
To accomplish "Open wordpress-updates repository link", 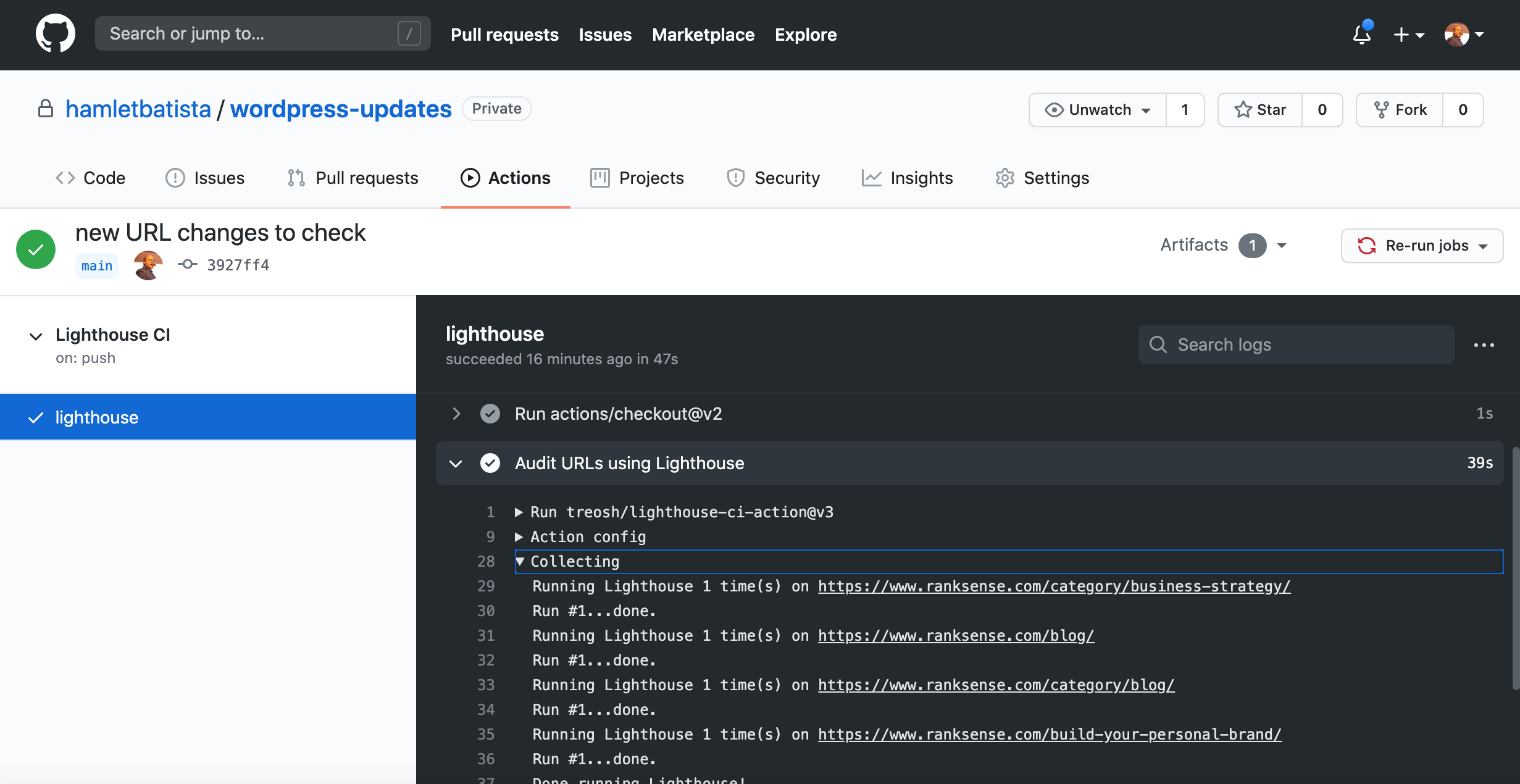I will click(x=341, y=109).
